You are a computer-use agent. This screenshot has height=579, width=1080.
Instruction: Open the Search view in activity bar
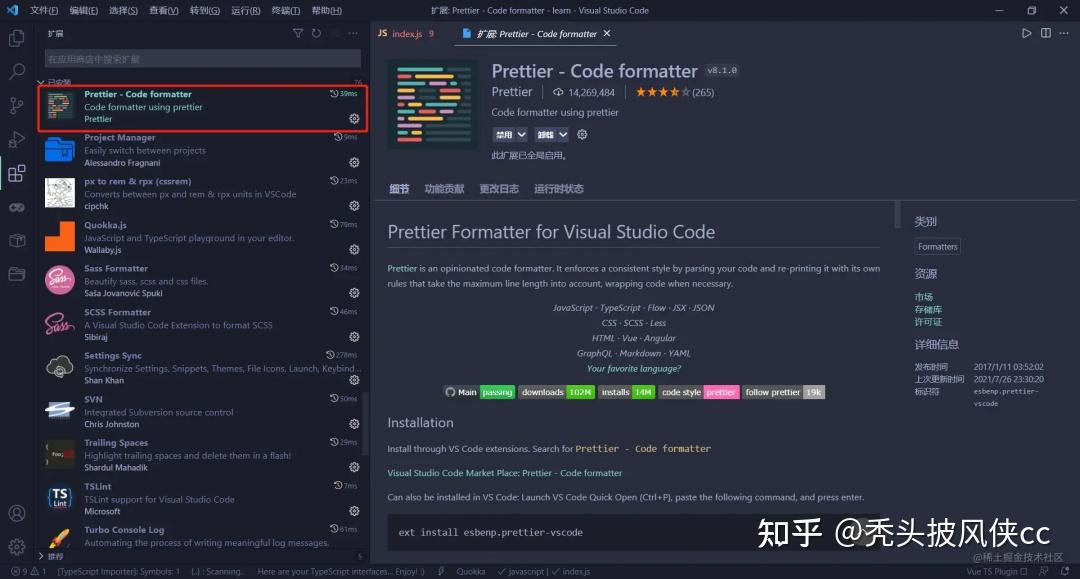(x=17, y=71)
